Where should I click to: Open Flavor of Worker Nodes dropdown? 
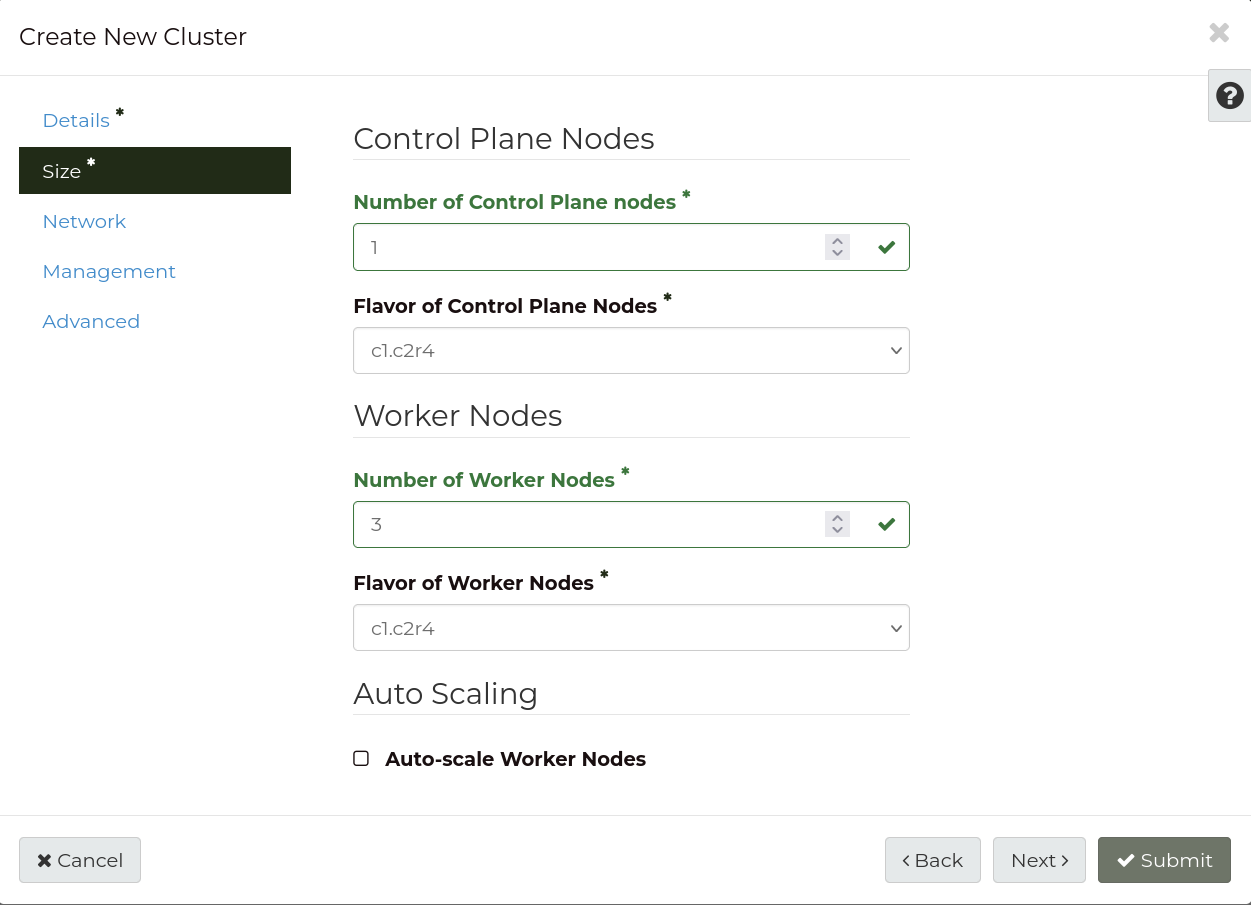631,628
